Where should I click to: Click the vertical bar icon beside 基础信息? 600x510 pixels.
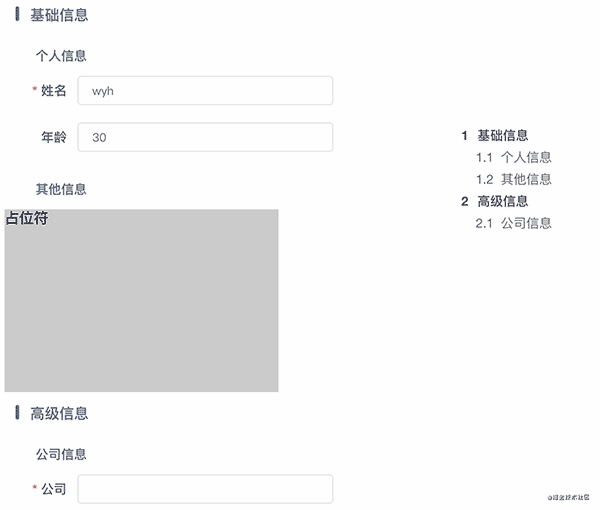[x=17, y=14]
